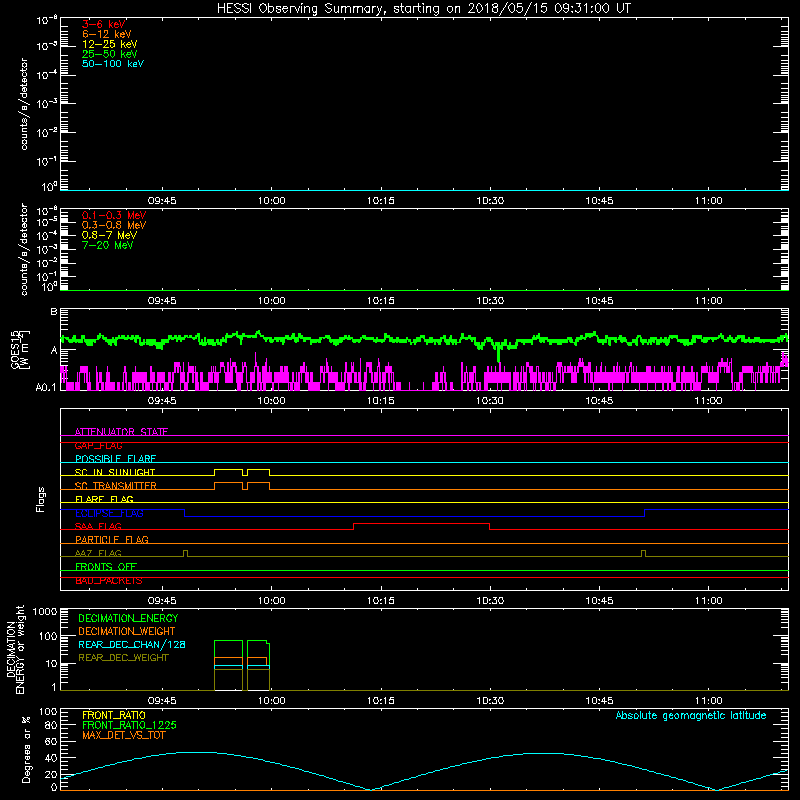Screen dimensions: 800x800
Task: Click the Degrees or % axis title
Action: pos(26,749)
